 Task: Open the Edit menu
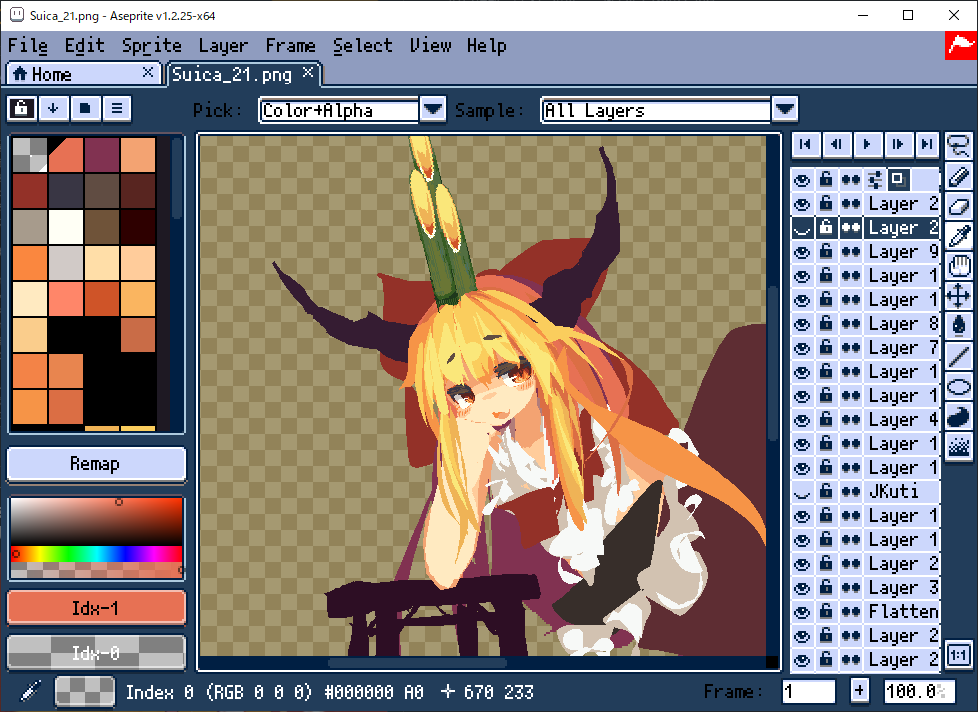tap(84, 46)
